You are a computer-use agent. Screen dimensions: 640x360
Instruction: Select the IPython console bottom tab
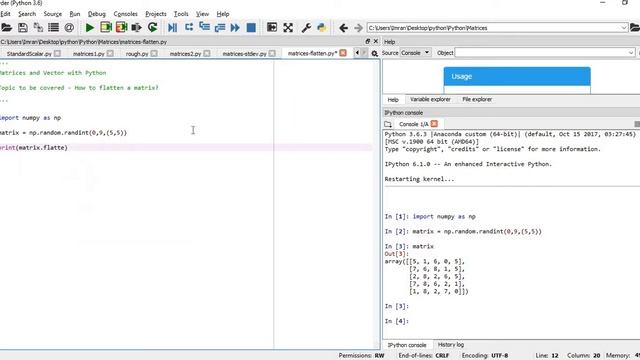407,345
